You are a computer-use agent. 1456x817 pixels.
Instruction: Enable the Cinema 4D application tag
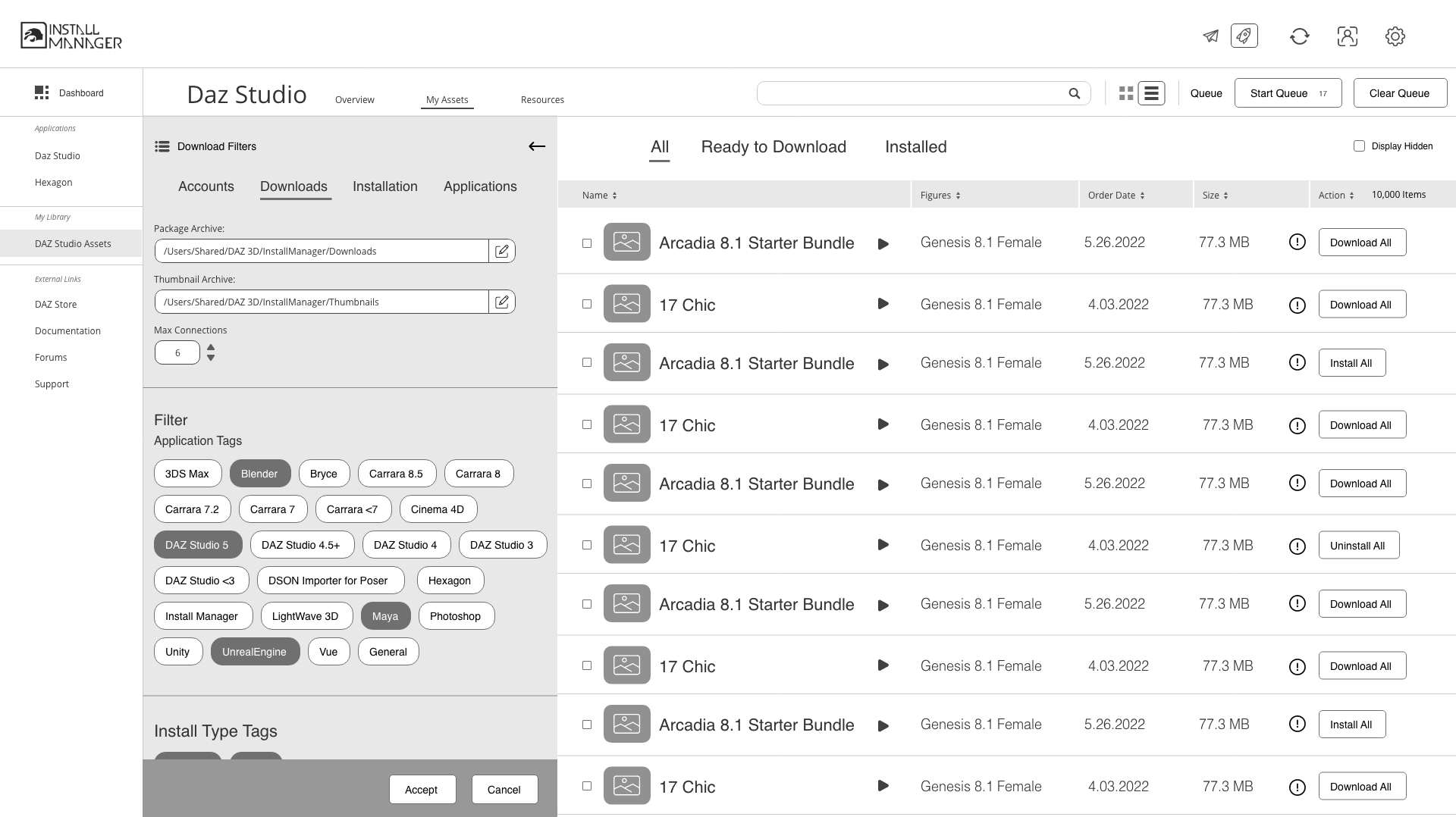(x=438, y=509)
